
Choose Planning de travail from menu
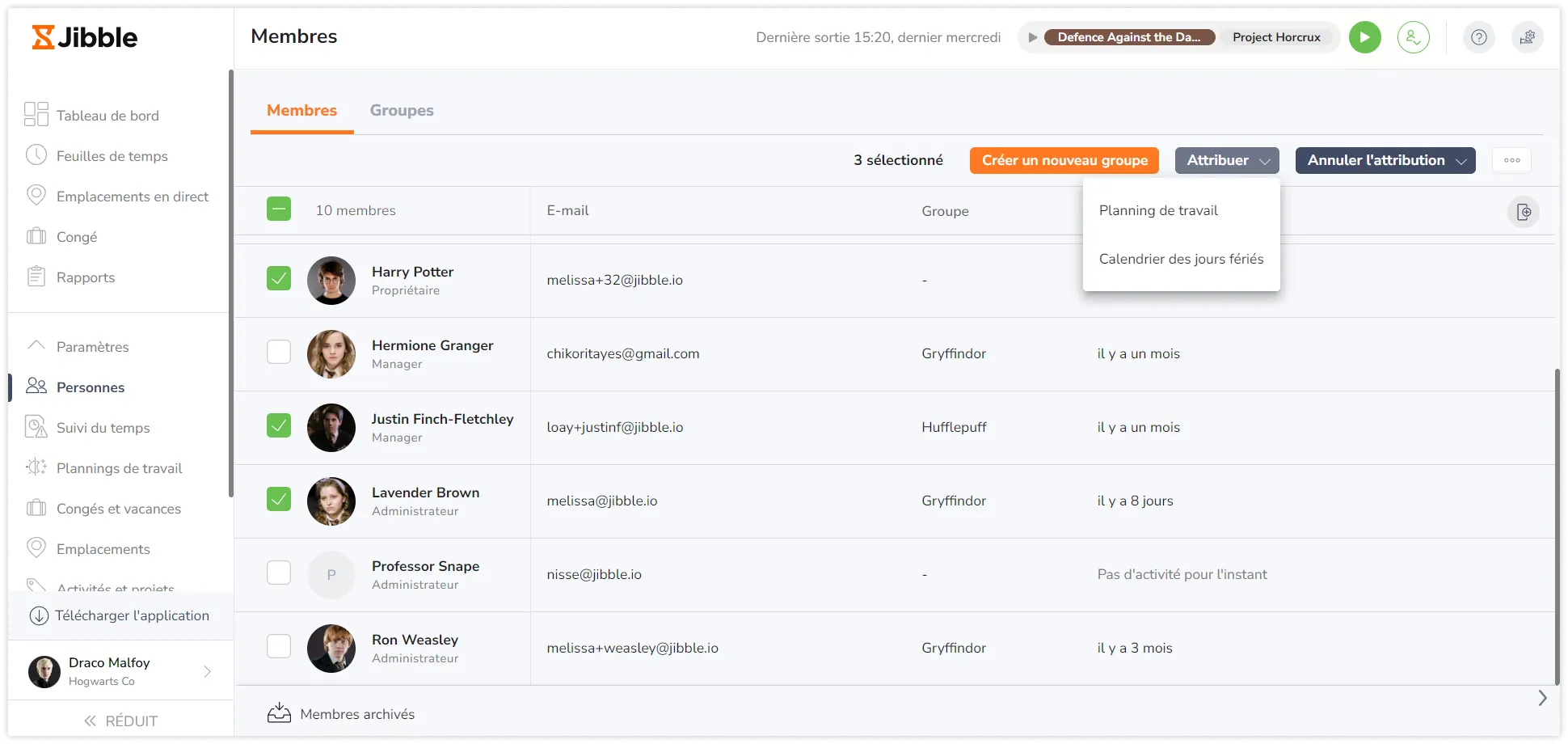pyautogui.click(x=1157, y=210)
